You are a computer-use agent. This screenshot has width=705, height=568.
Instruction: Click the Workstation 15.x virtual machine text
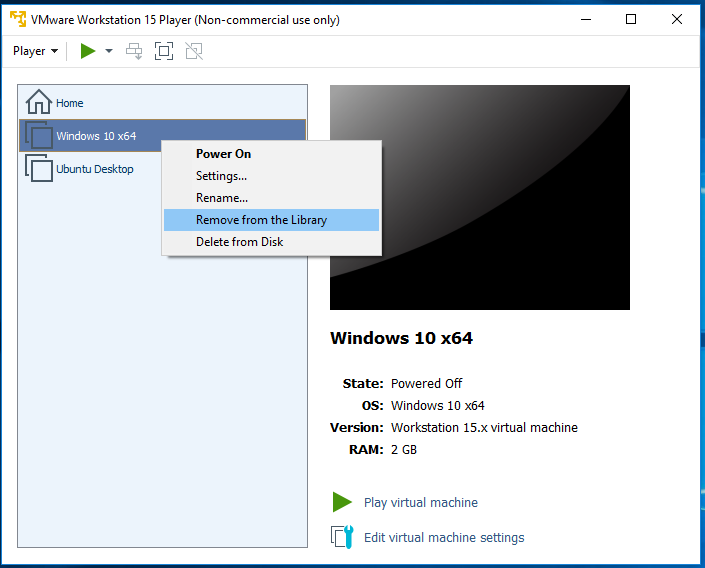(484, 427)
